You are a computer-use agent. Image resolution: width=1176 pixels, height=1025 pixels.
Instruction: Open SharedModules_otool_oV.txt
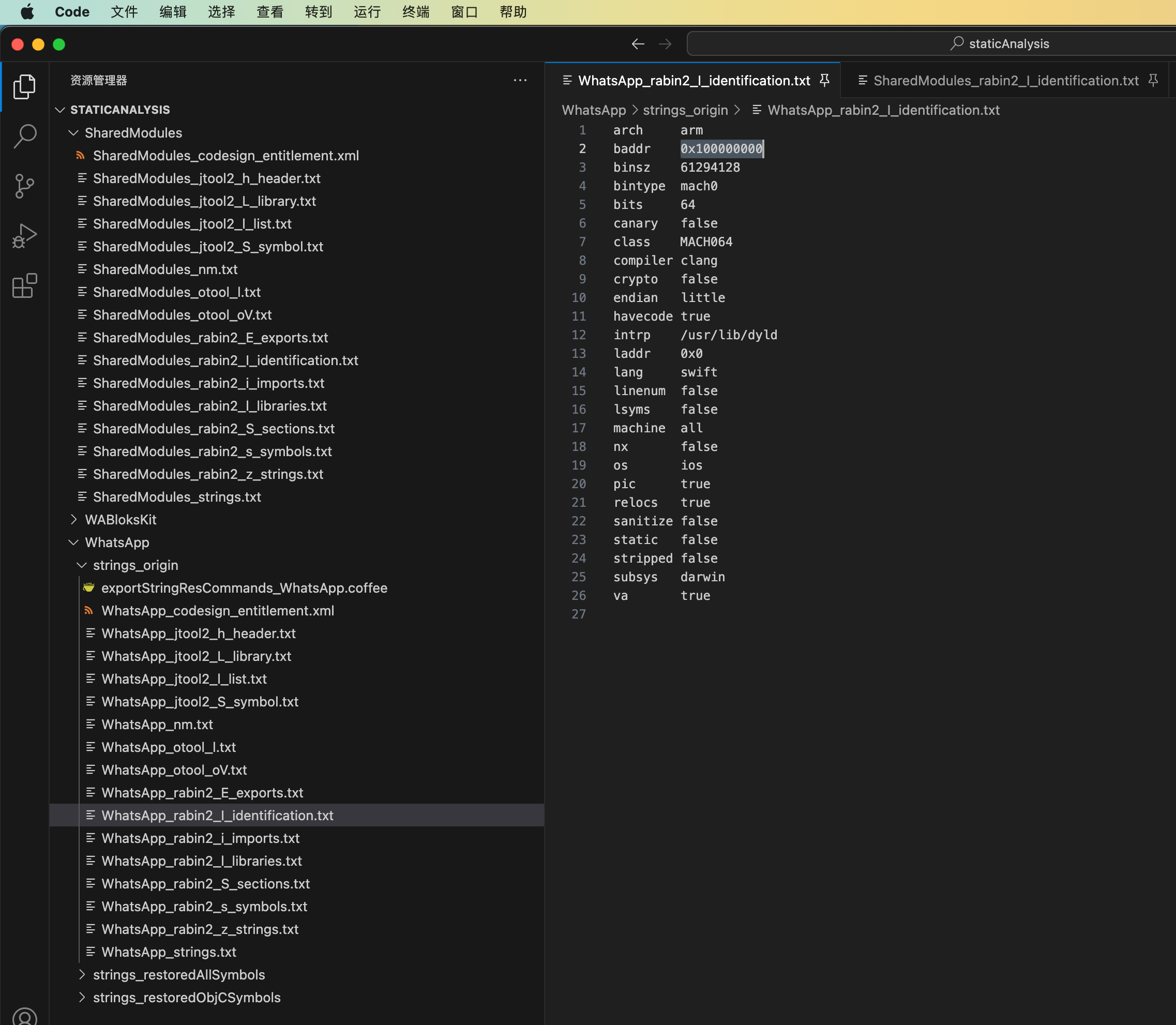pyautogui.click(x=182, y=314)
